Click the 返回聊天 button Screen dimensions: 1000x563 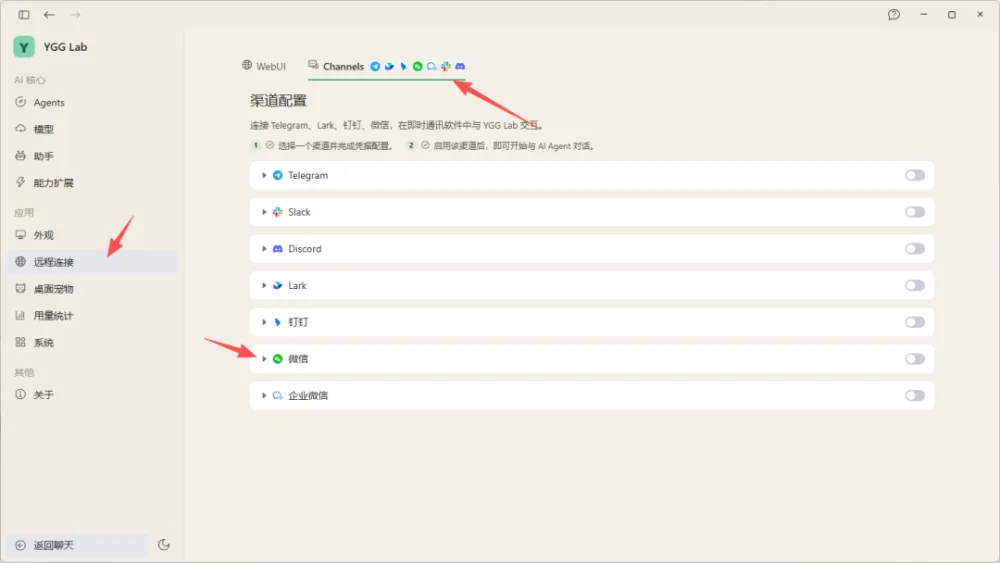pos(78,545)
